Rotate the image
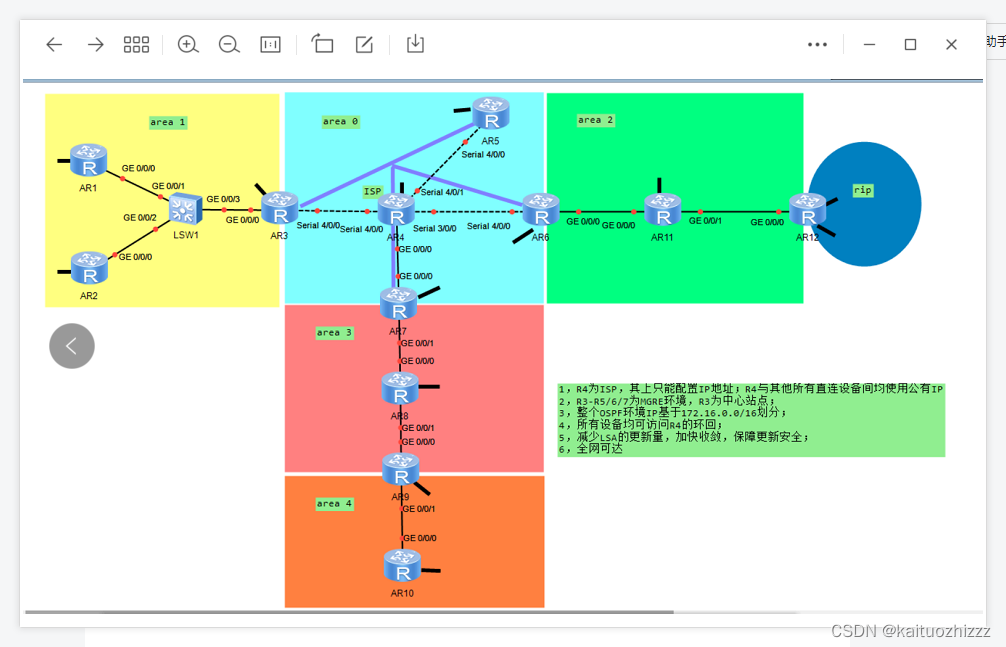The image size is (1006, 647). coord(322,44)
